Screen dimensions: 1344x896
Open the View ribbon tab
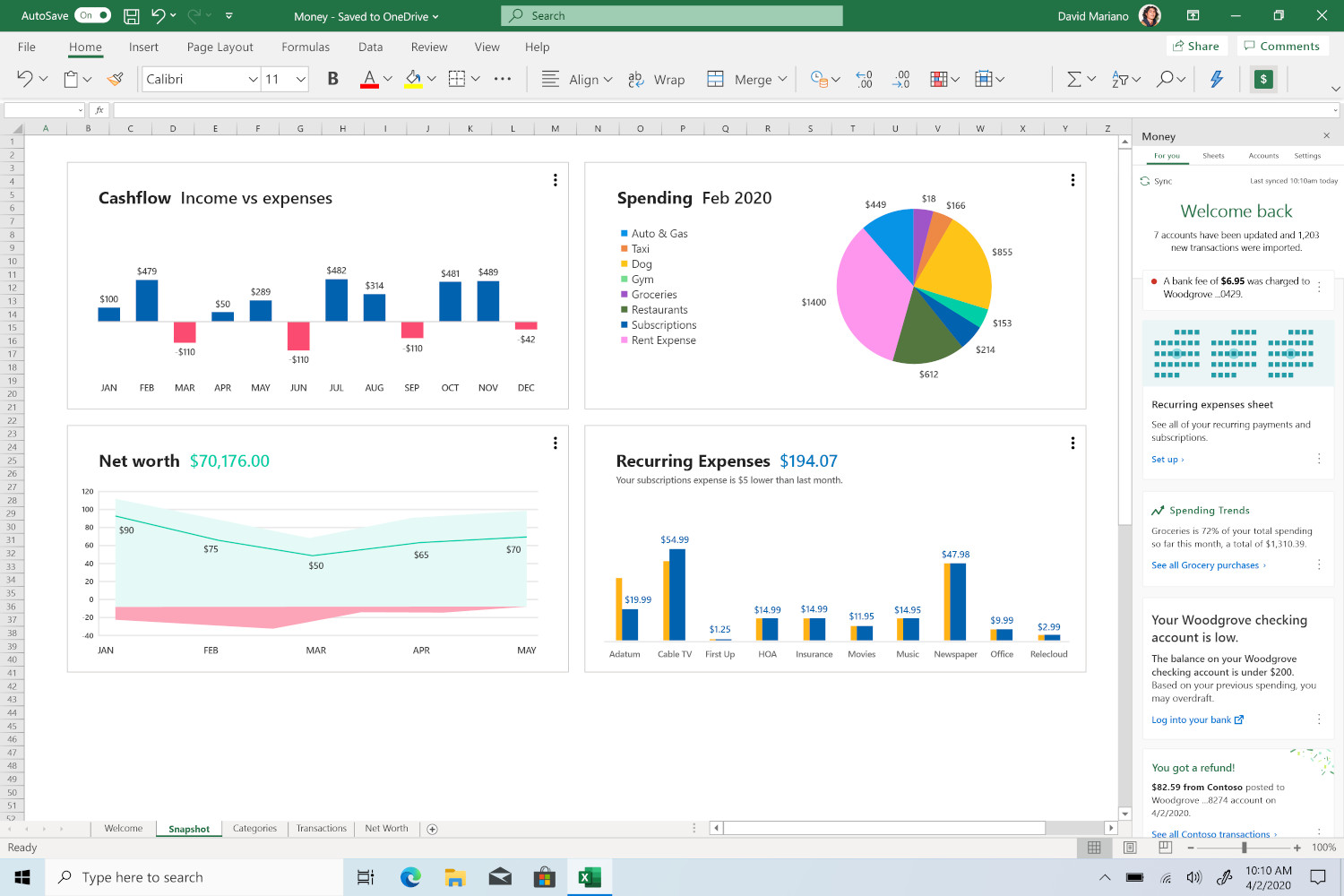tap(487, 47)
